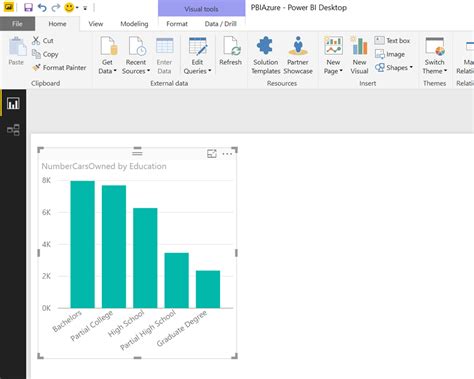Viewport: 474px width, 379px height.
Task: Click the chart title NumberCarsOwned by Education
Action: coord(104,166)
